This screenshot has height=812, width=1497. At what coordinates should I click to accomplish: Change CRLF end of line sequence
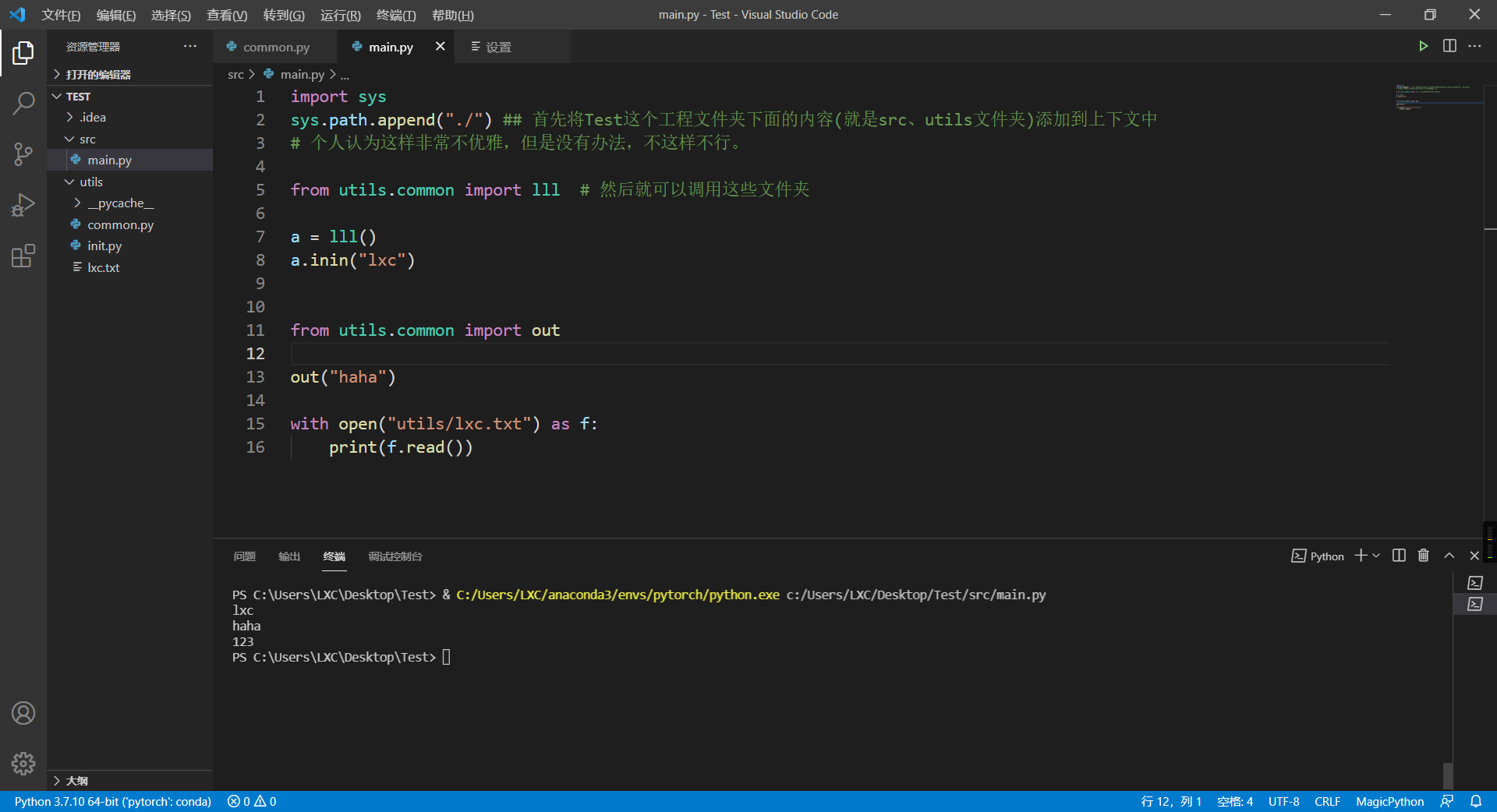point(1327,801)
